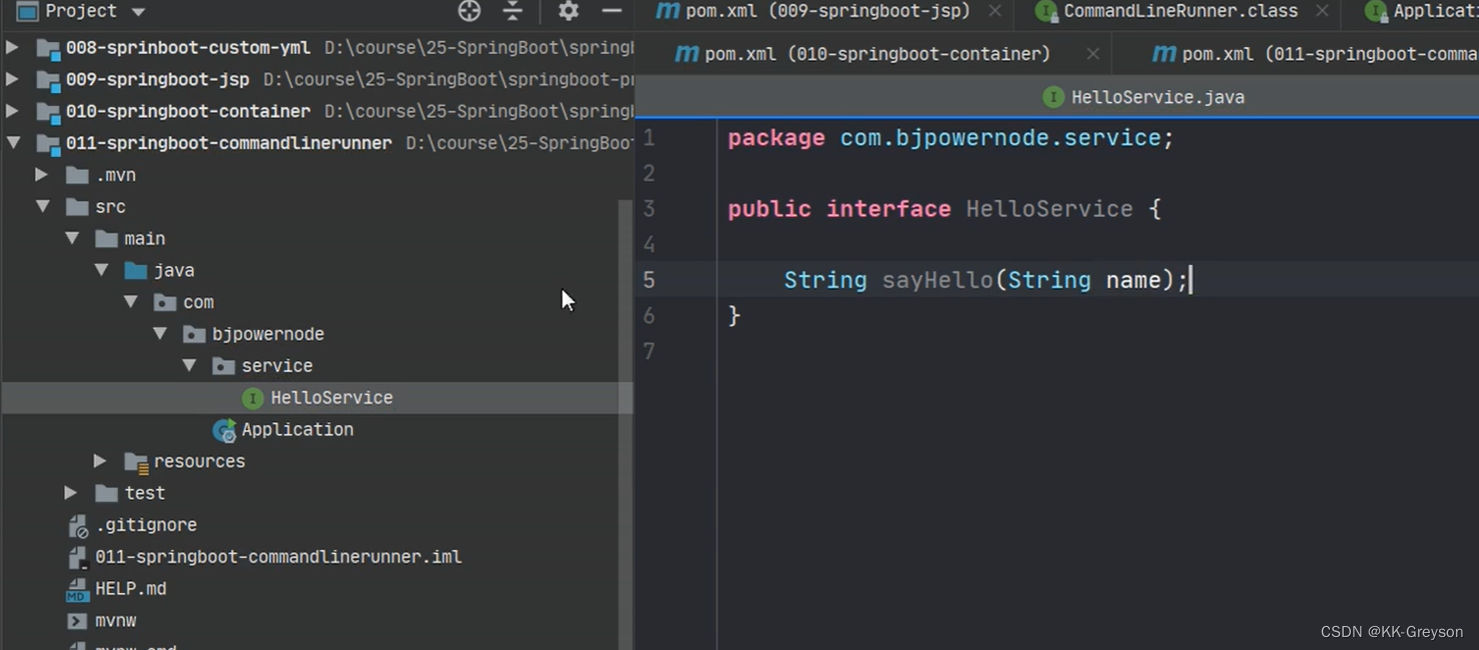Viewport: 1479px width, 650px height.
Task: Select HelloService in the project tree
Action: click(x=331, y=398)
